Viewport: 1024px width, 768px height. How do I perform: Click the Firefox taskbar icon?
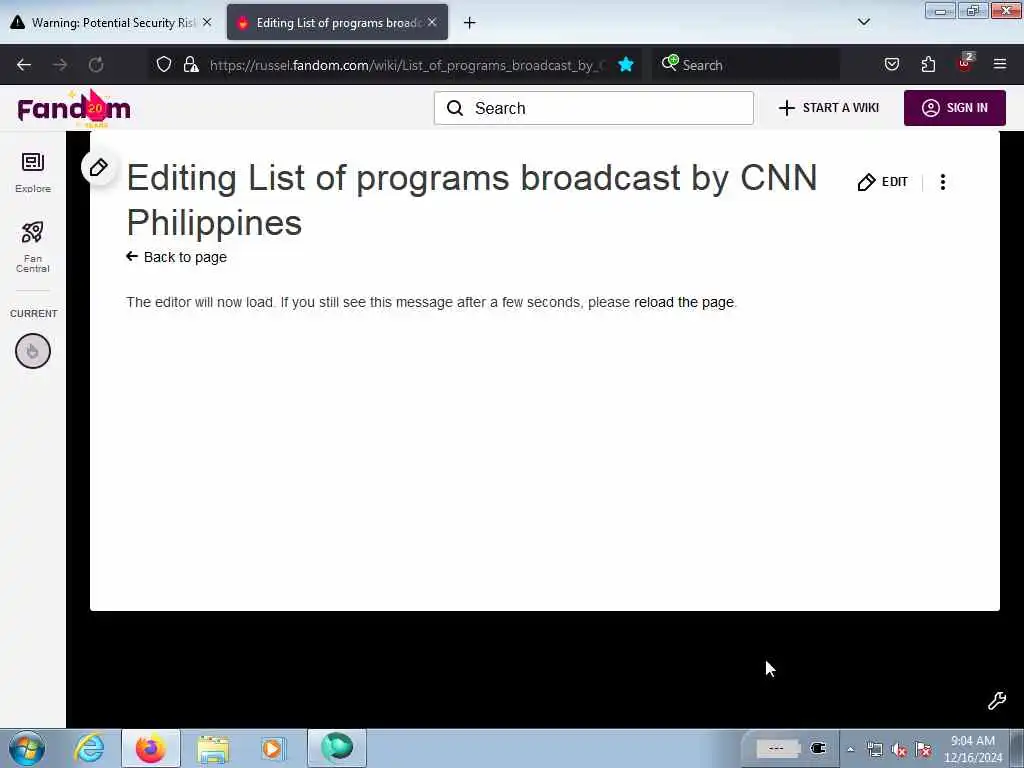click(151, 748)
